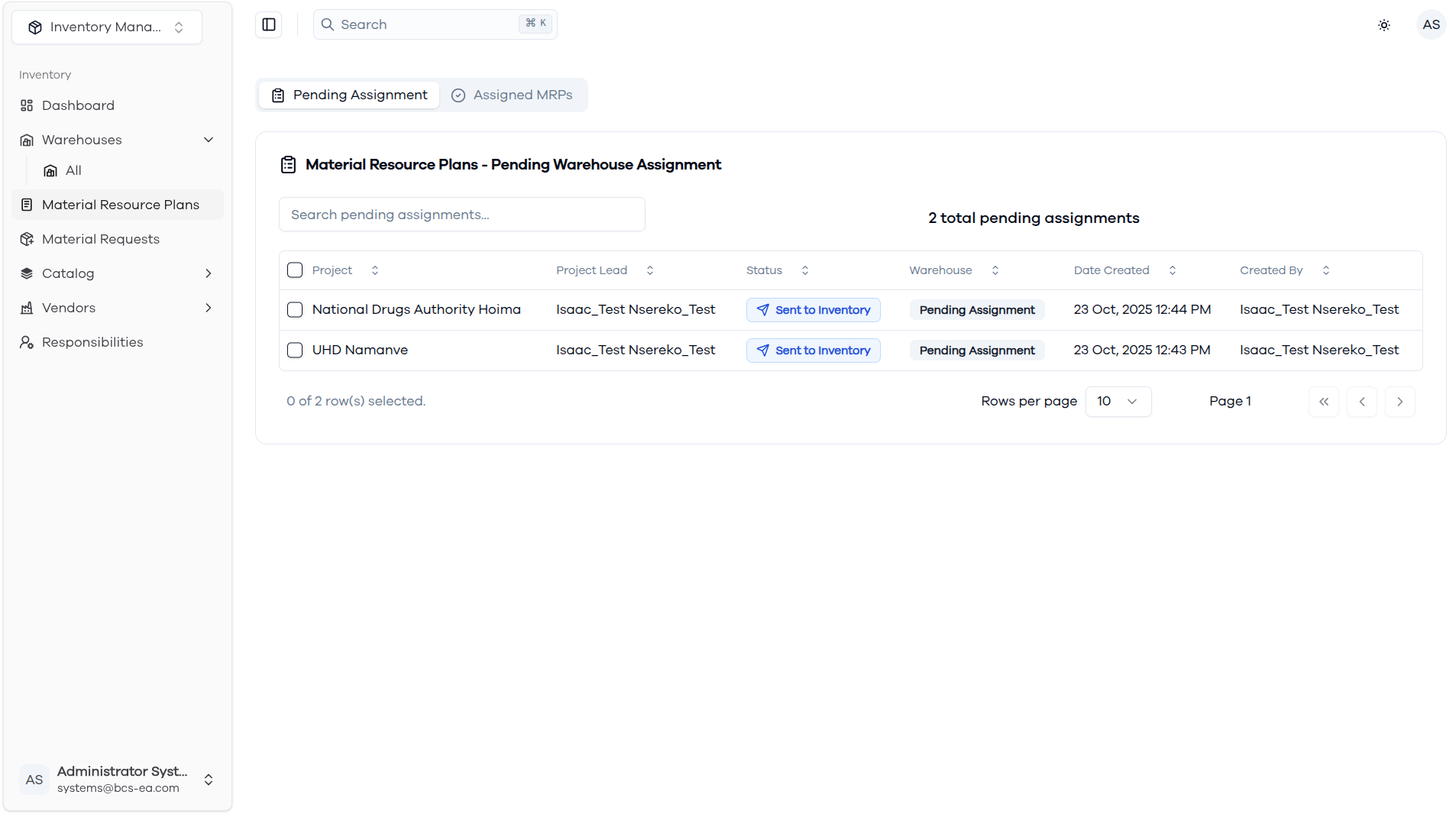Click the Warehouses building icon

(x=27, y=140)
